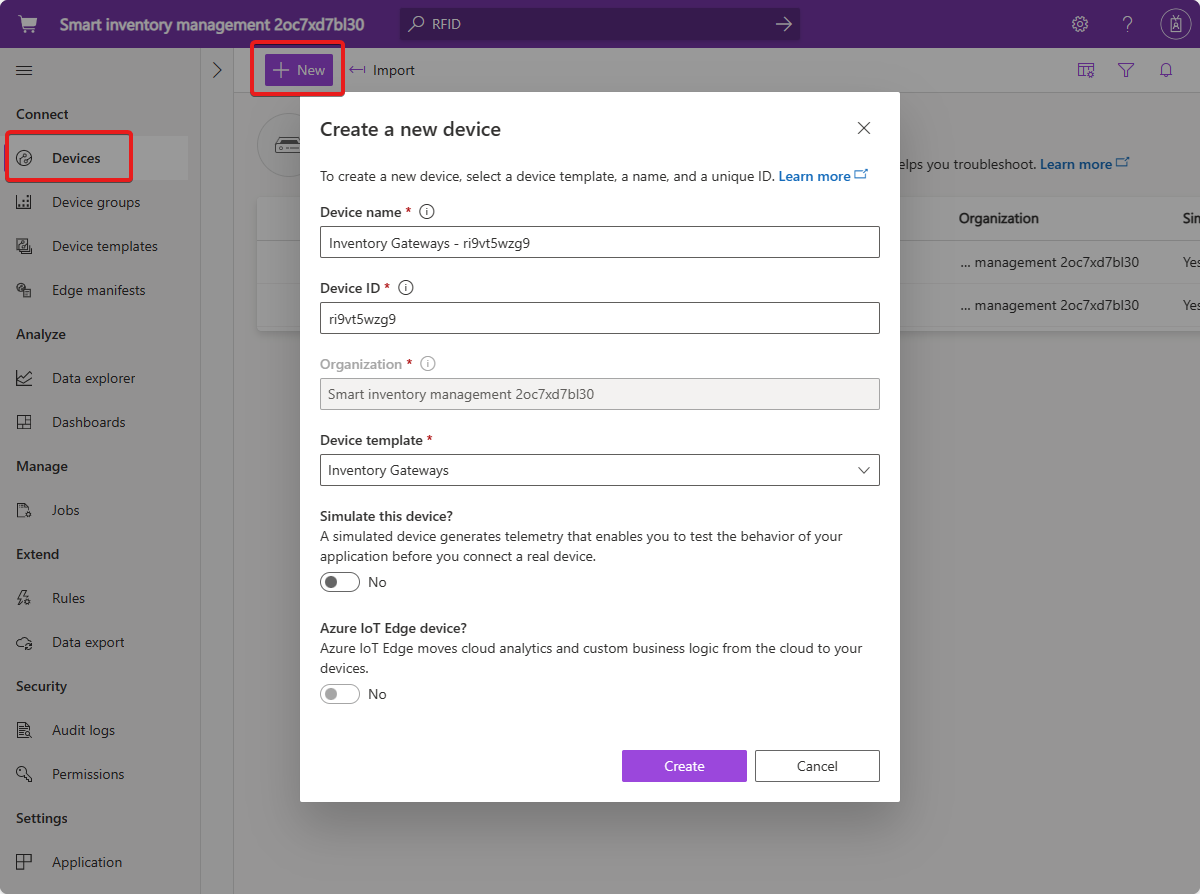The width and height of the screenshot is (1200, 894).
Task: Click the Device name info icon
Action: 427,212
